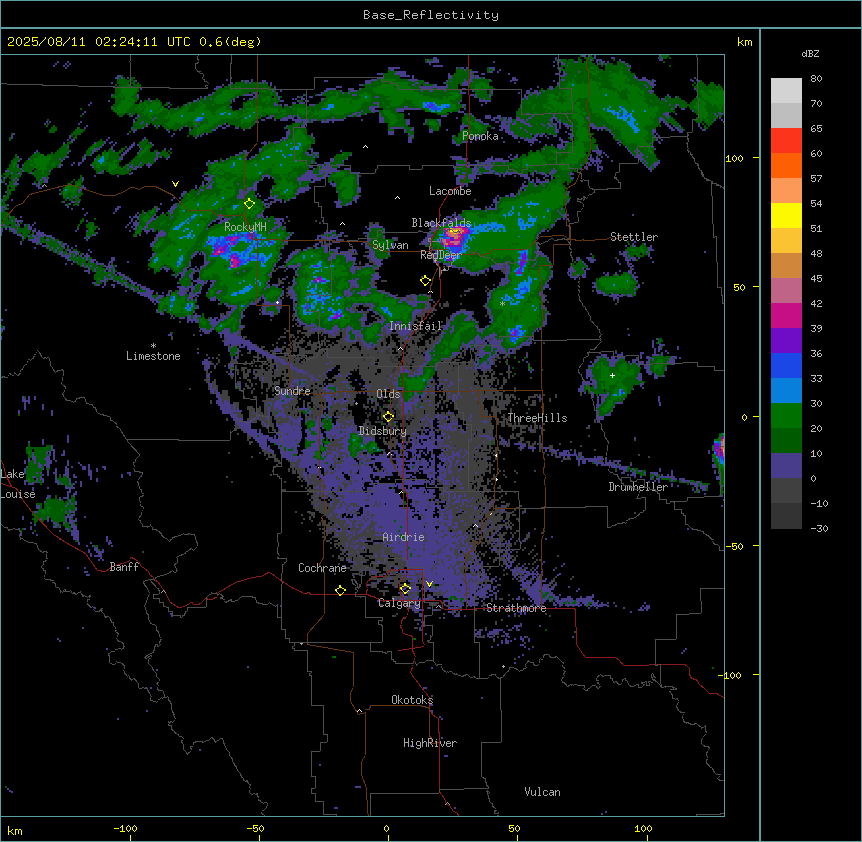
Task: Click the Olds city label
Action: point(388,394)
